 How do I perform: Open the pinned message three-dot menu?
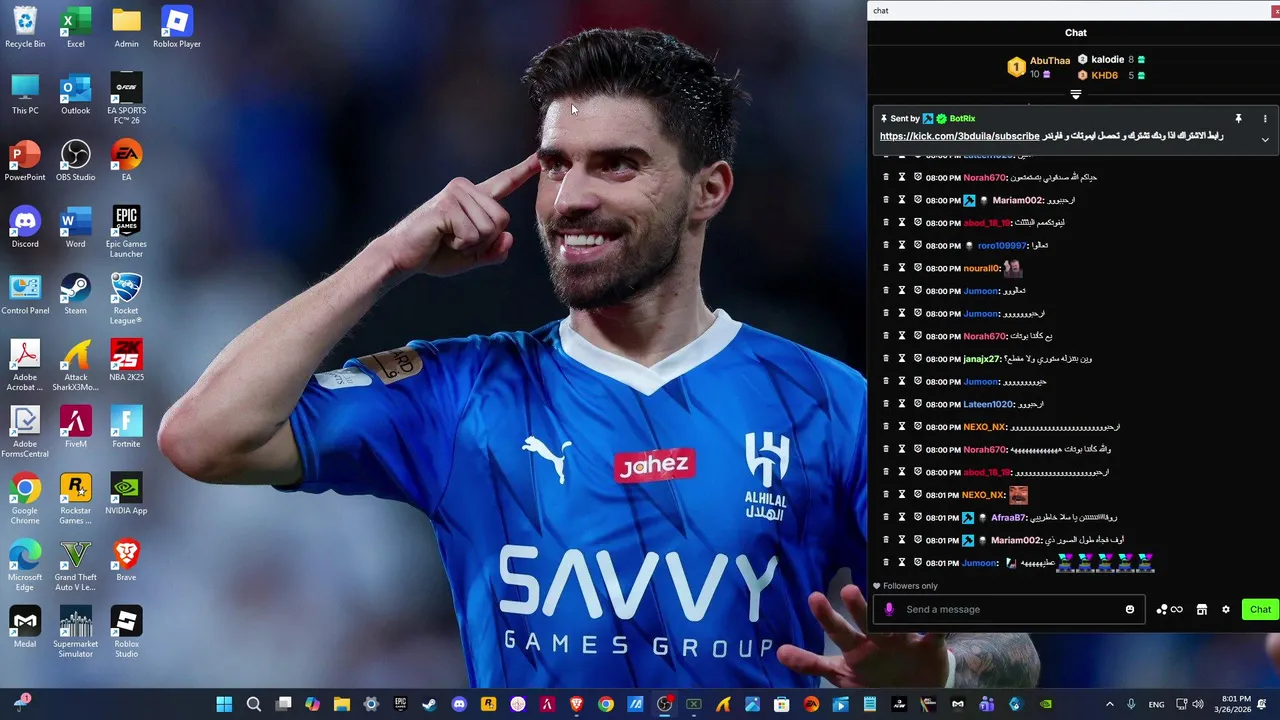point(1265,118)
